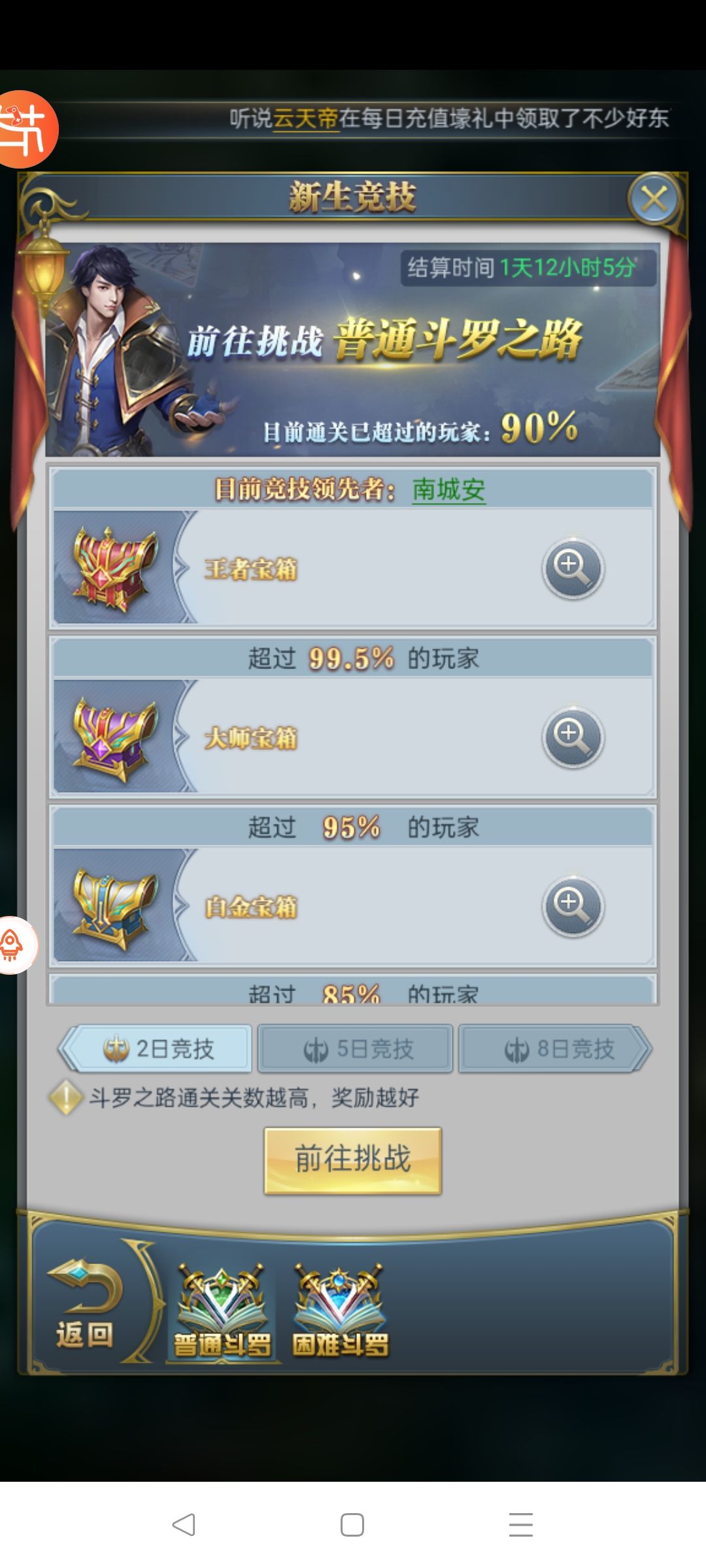706x1568 pixels.
Task: Tap the rocket floating icon on left edge
Action: (x=16, y=945)
